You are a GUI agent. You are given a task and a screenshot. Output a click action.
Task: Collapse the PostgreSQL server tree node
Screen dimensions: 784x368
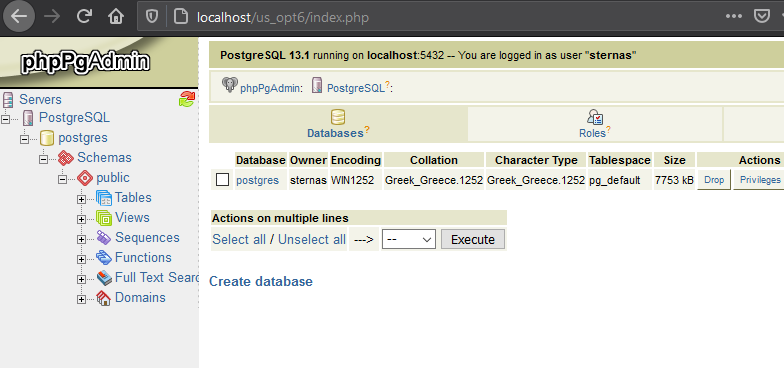pyautogui.click(x=6, y=119)
